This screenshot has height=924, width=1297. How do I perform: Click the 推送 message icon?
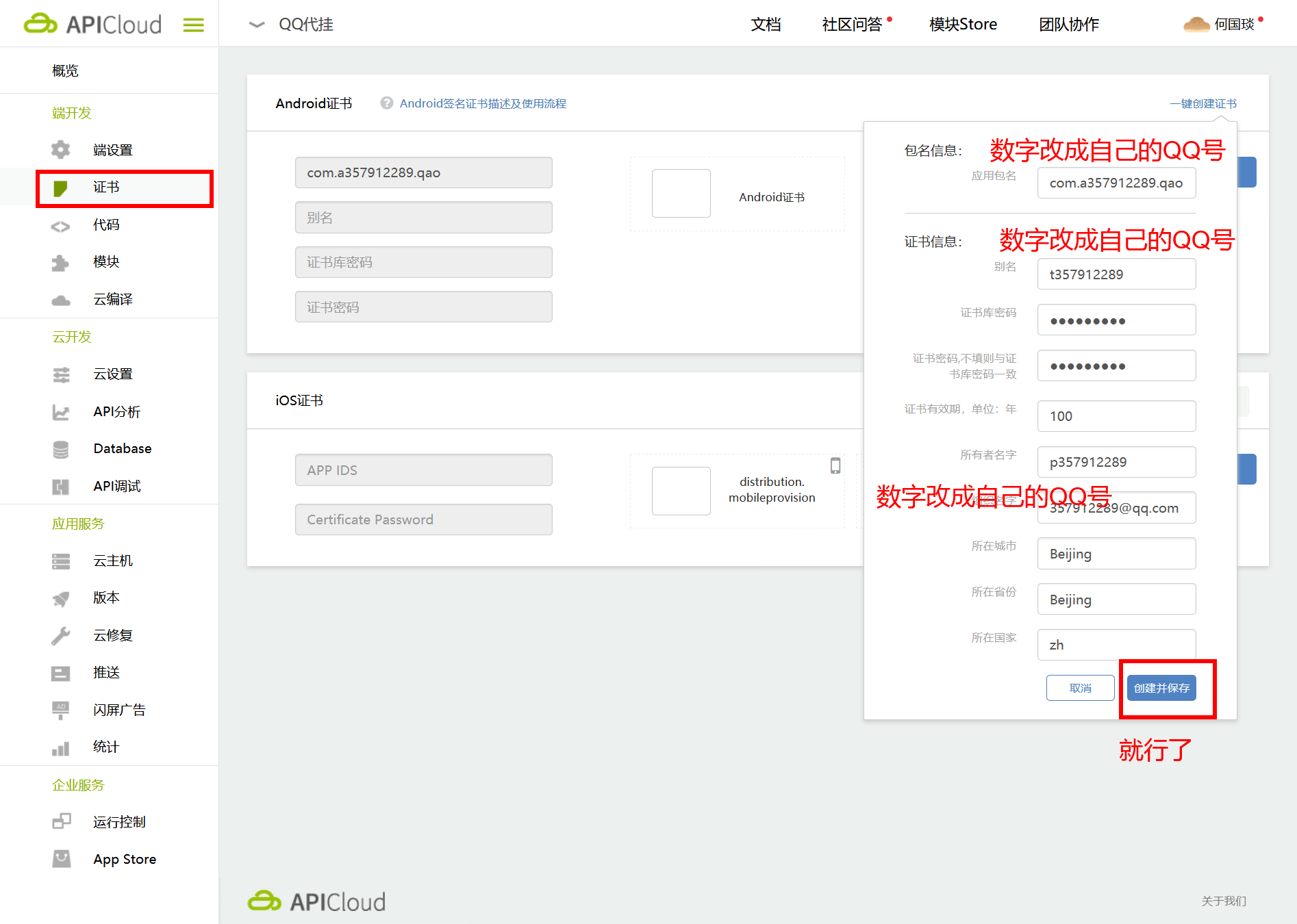[x=61, y=673]
